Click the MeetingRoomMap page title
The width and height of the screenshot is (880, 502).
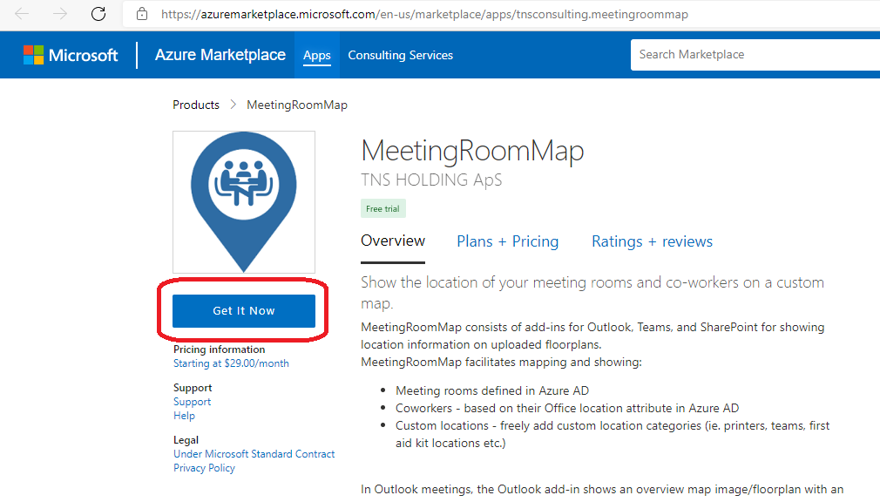472,151
